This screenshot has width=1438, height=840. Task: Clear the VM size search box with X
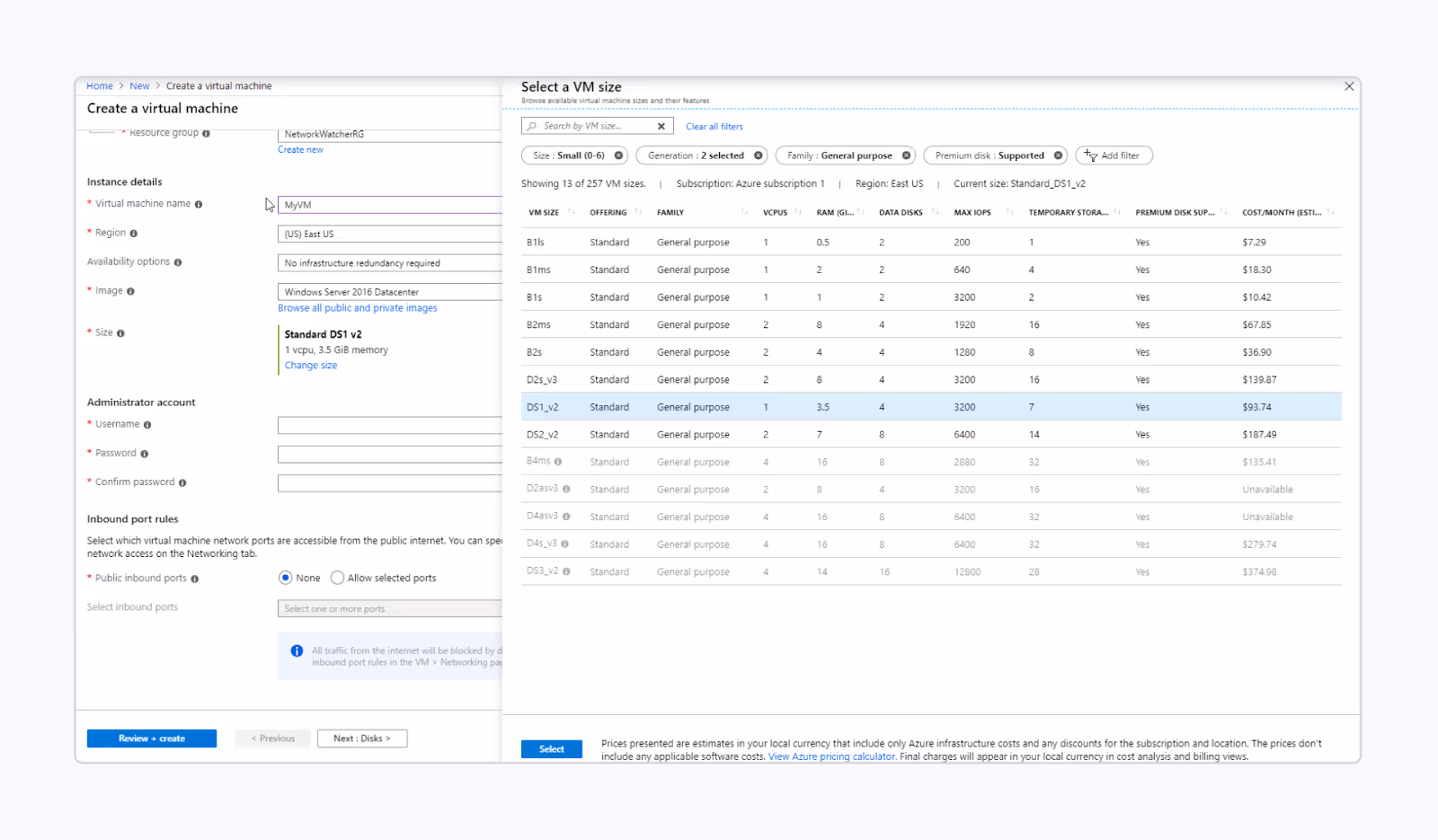point(661,127)
